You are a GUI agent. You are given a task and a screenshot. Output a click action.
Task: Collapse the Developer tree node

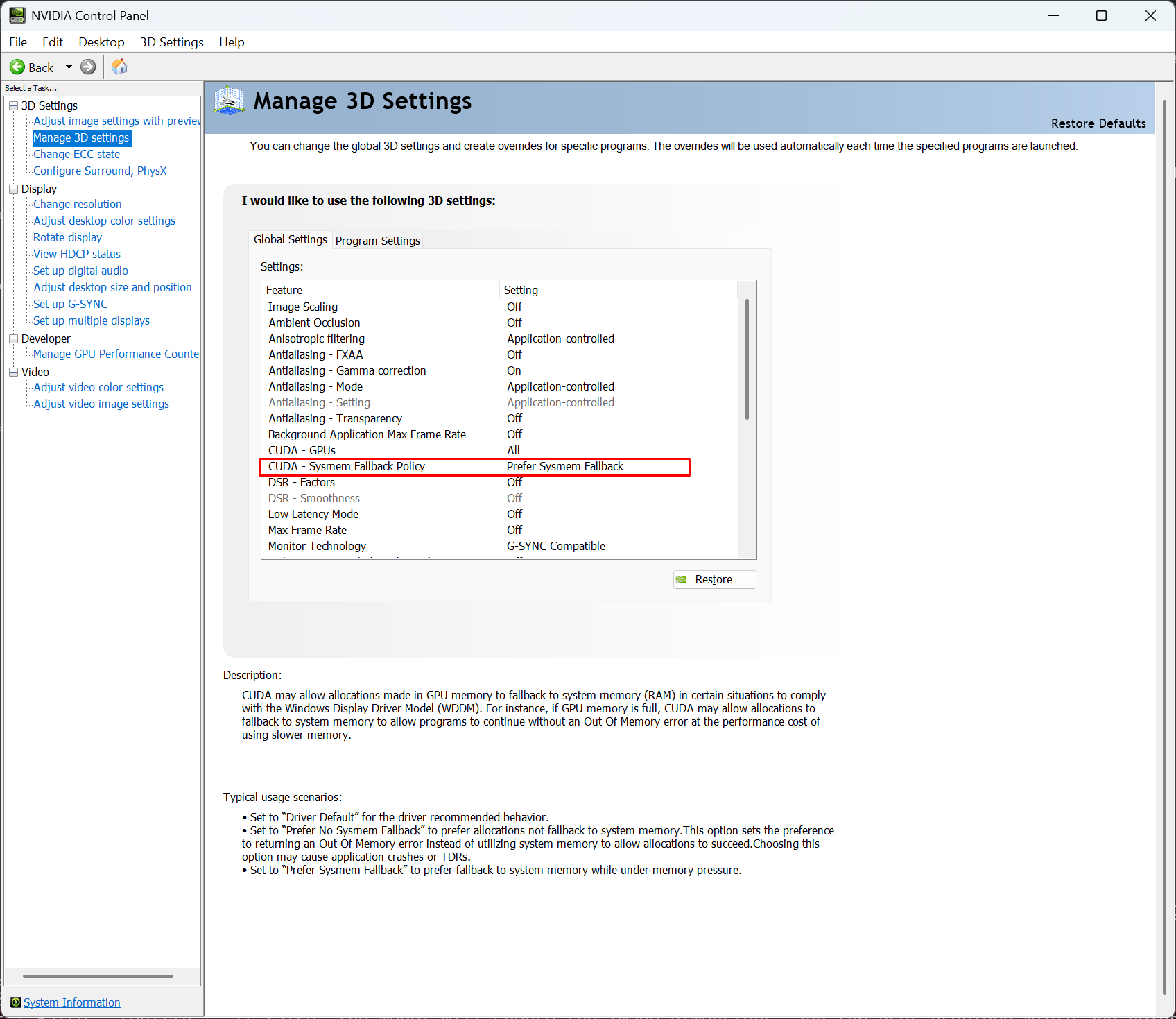(13, 339)
